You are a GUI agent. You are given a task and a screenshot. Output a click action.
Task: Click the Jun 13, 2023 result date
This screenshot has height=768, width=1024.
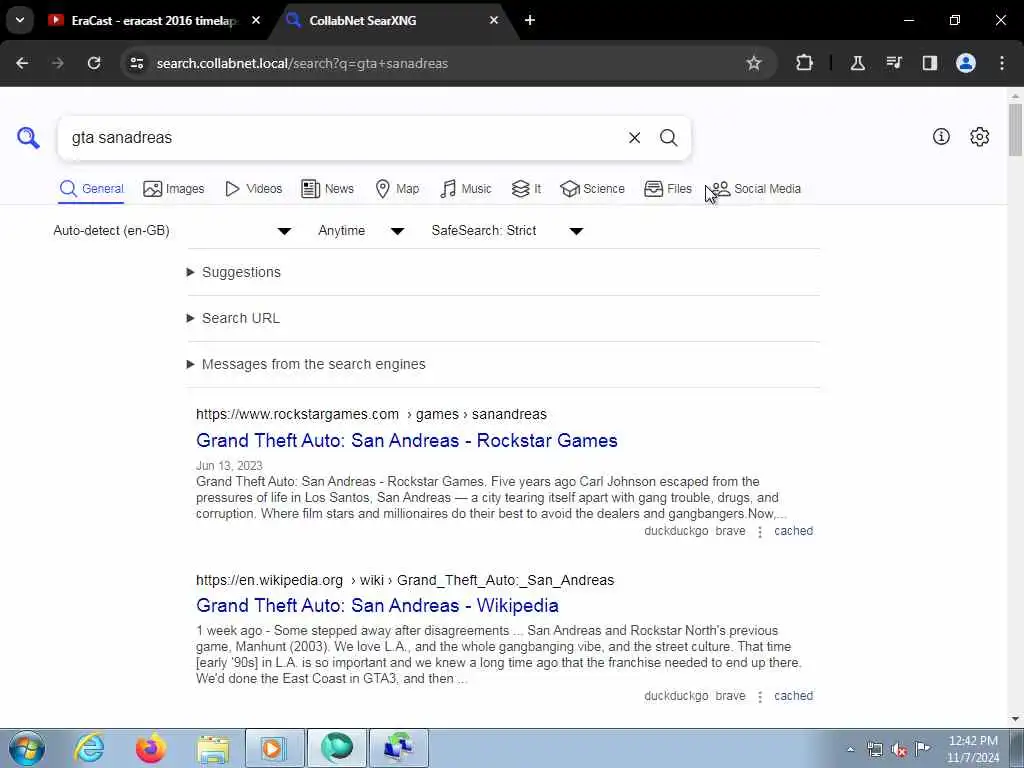(x=229, y=466)
